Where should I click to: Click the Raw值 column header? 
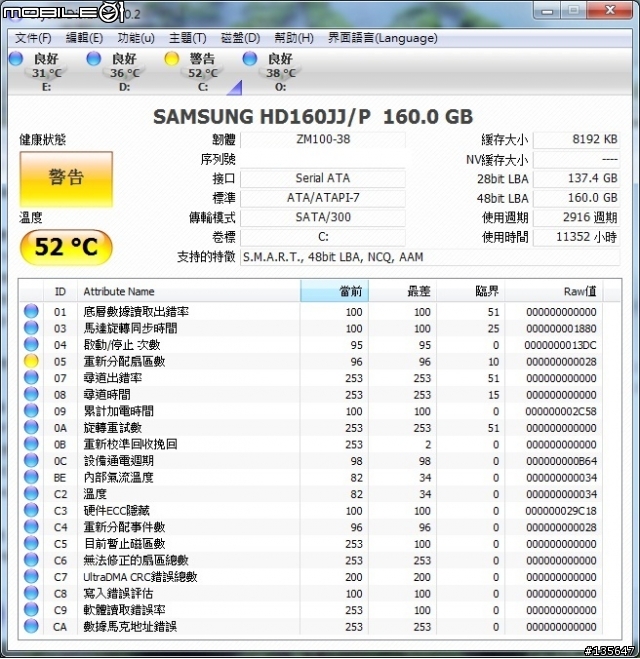(554, 291)
